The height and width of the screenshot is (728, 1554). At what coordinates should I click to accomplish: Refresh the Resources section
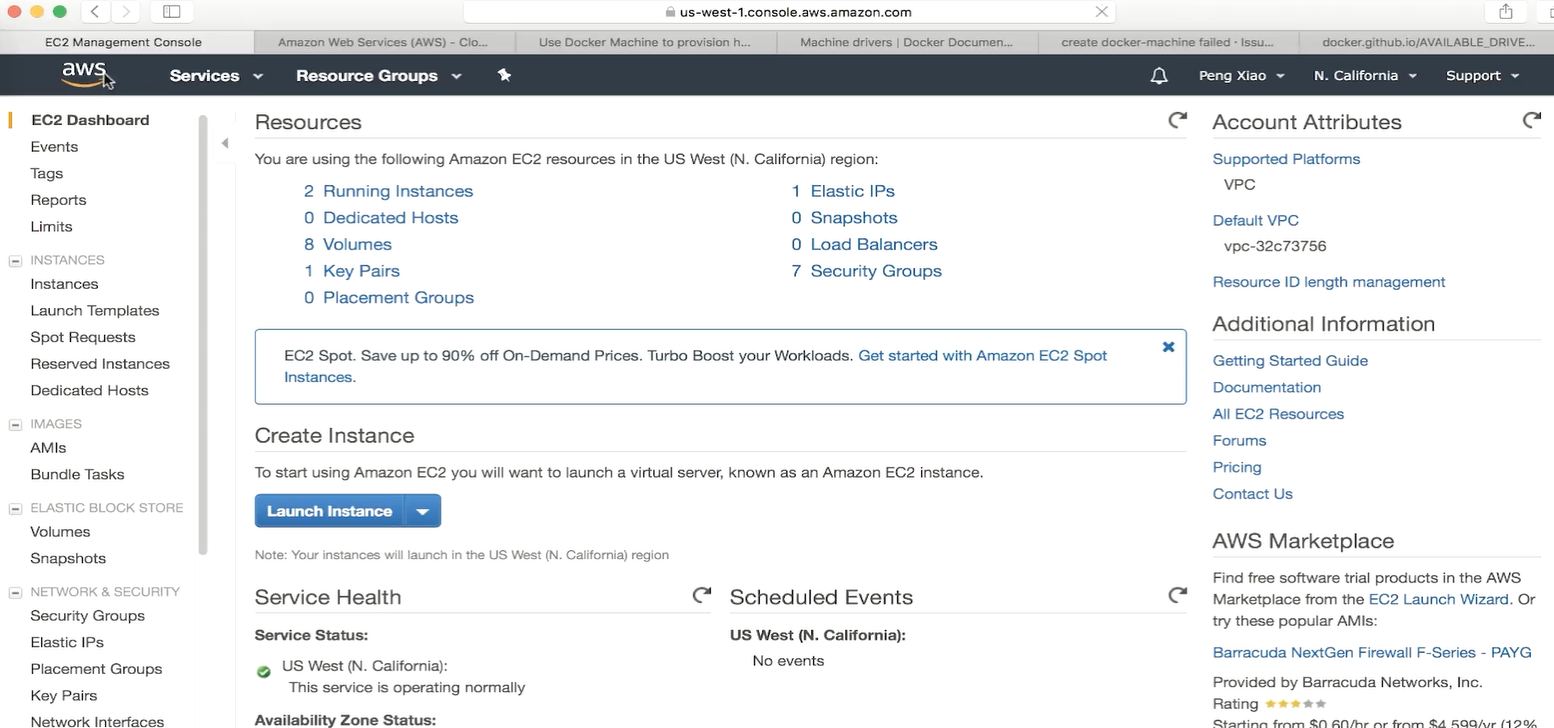tap(1178, 121)
